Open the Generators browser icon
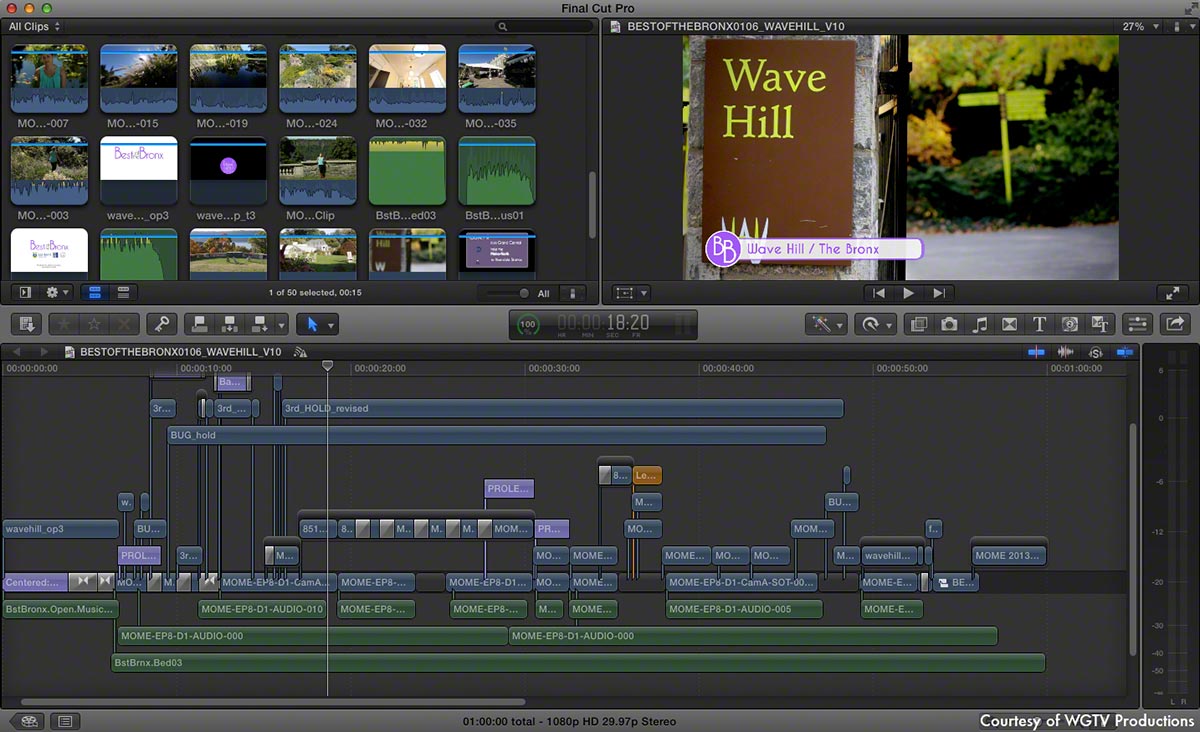The width and height of the screenshot is (1200, 732). click(x=1070, y=324)
